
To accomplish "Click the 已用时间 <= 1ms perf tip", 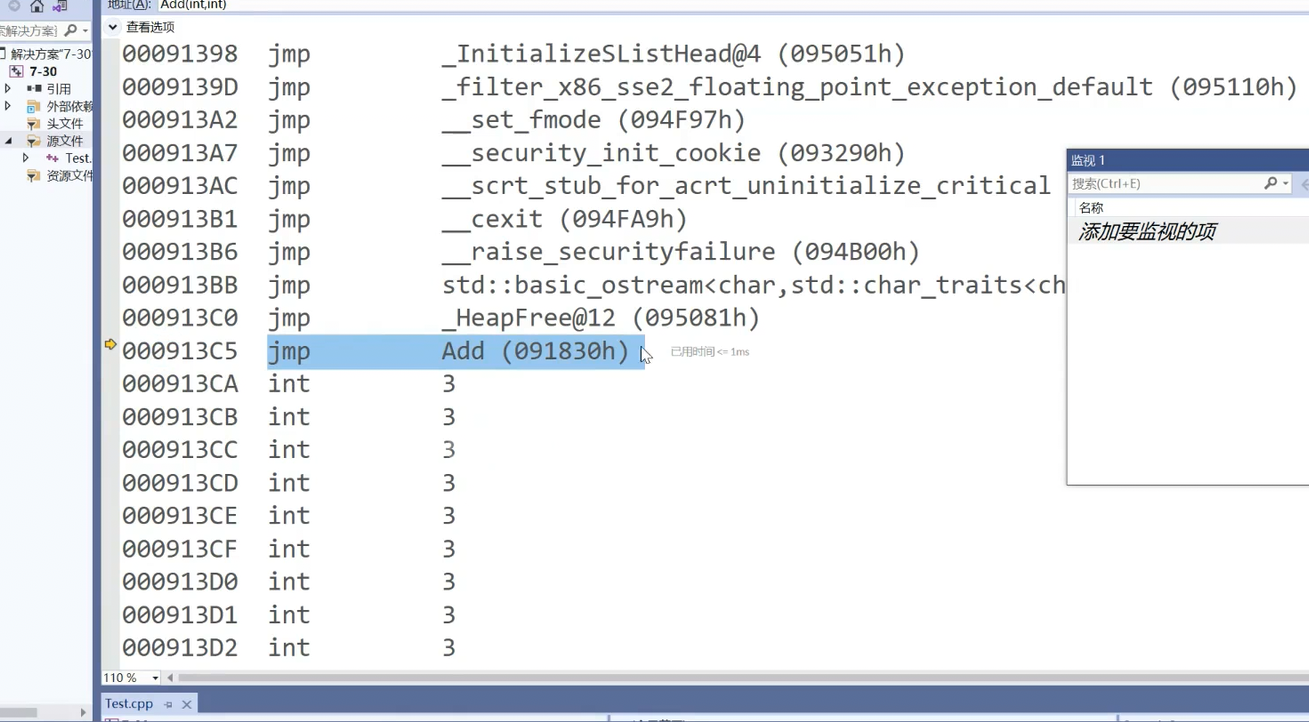I will tap(710, 352).
